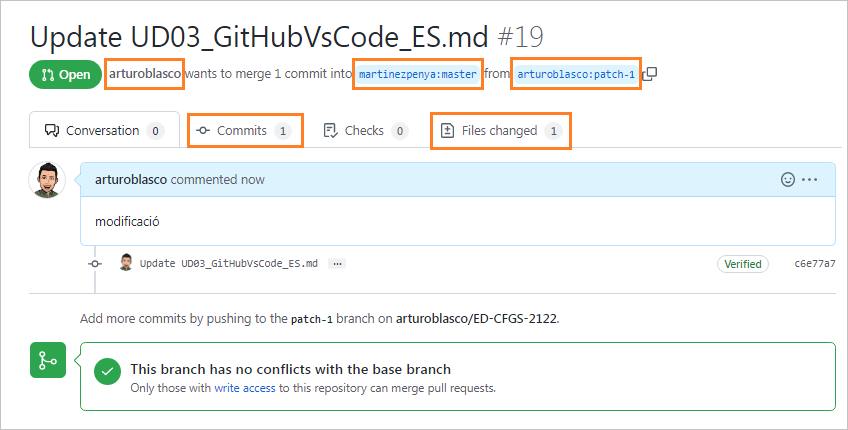Open commit Update UD03_GitHubVsCode_ES.md link
Viewport: 848px width, 430px height.
[229, 263]
